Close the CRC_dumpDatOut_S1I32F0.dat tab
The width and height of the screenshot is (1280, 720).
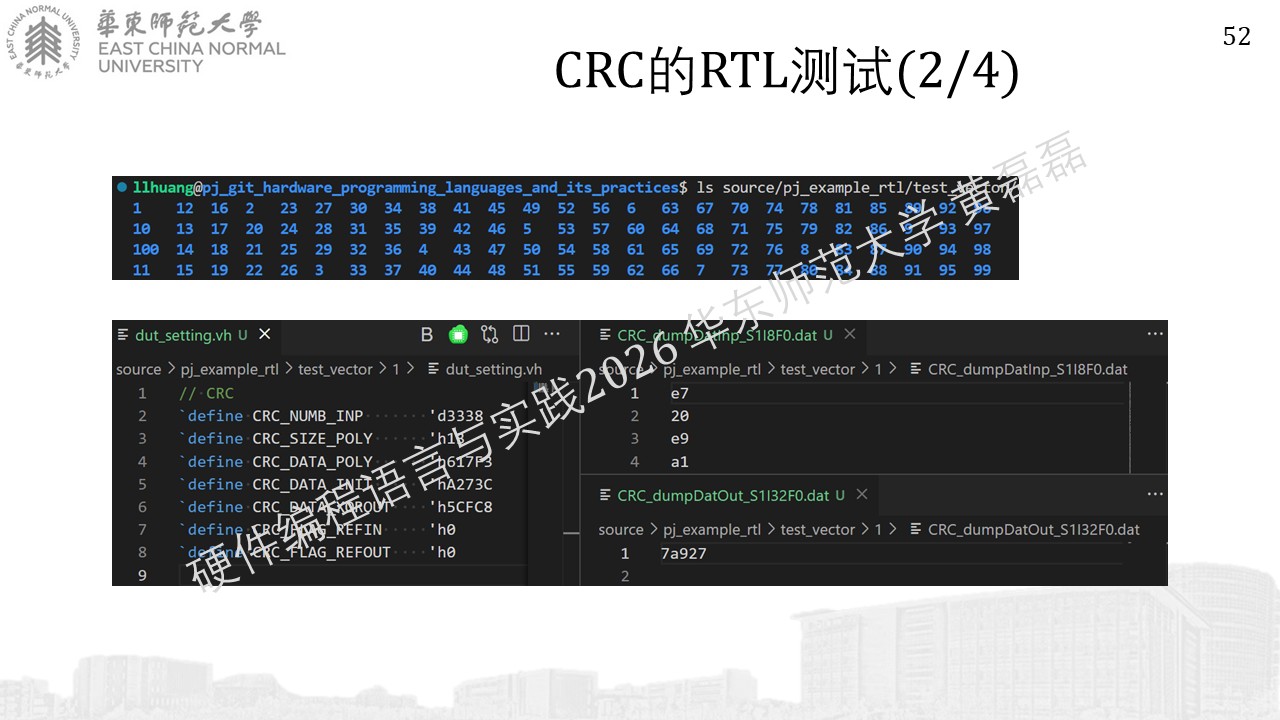point(862,495)
